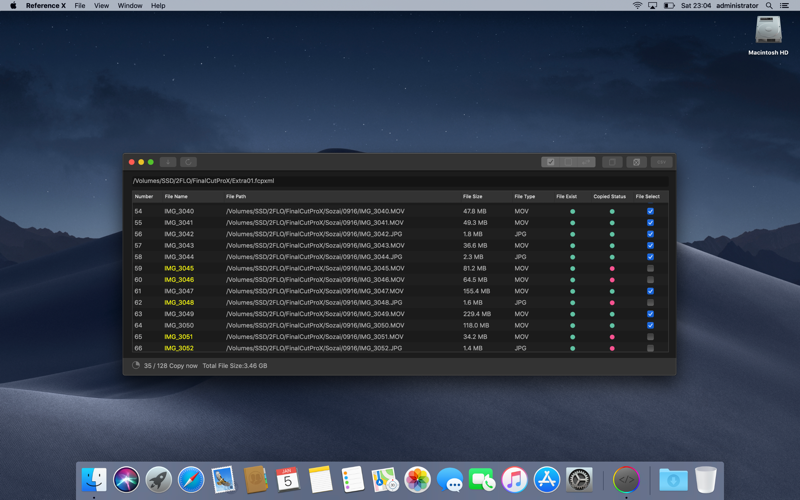800x500 pixels.
Task: Uncheck File Select for IMG_3040
Action: (x=650, y=211)
